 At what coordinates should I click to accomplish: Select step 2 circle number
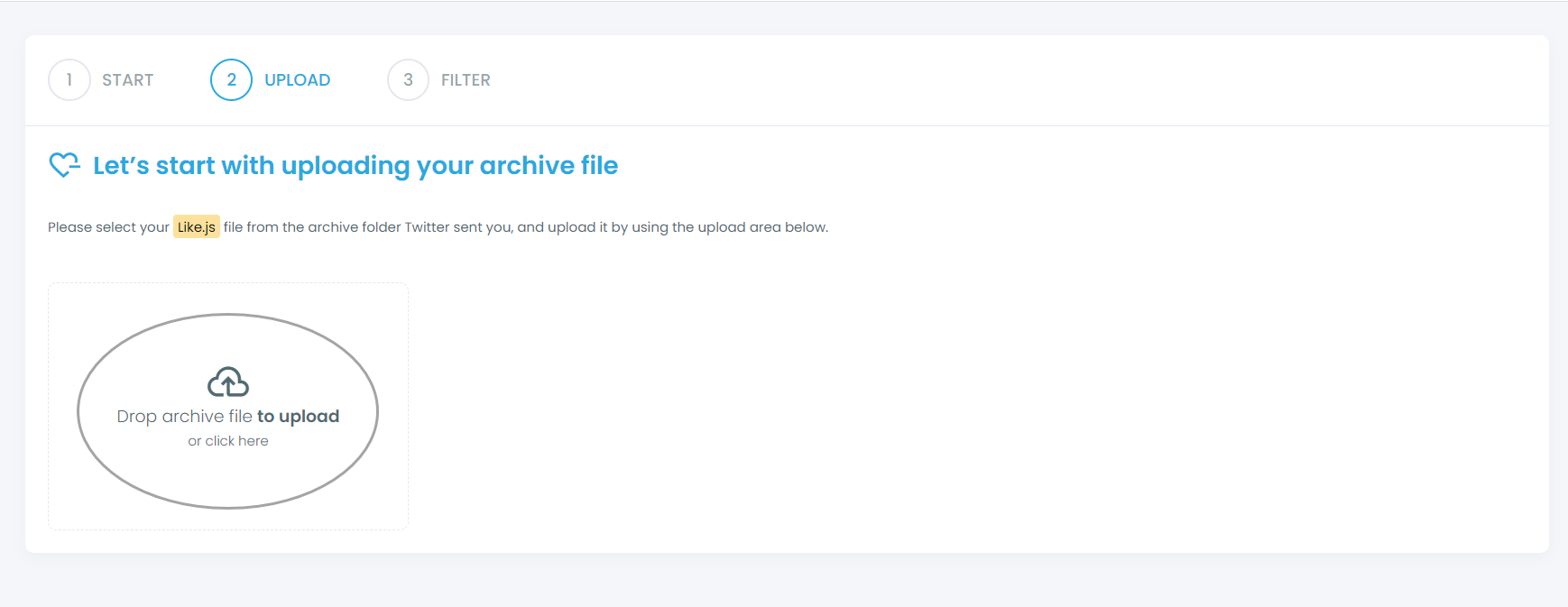[x=232, y=80]
